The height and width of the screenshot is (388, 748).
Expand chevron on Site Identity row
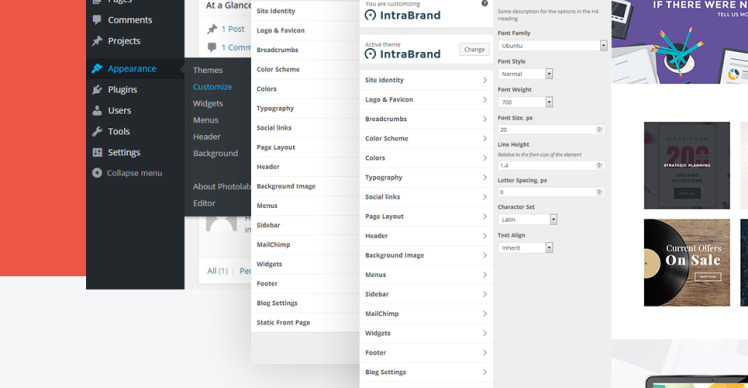[x=485, y=80]
